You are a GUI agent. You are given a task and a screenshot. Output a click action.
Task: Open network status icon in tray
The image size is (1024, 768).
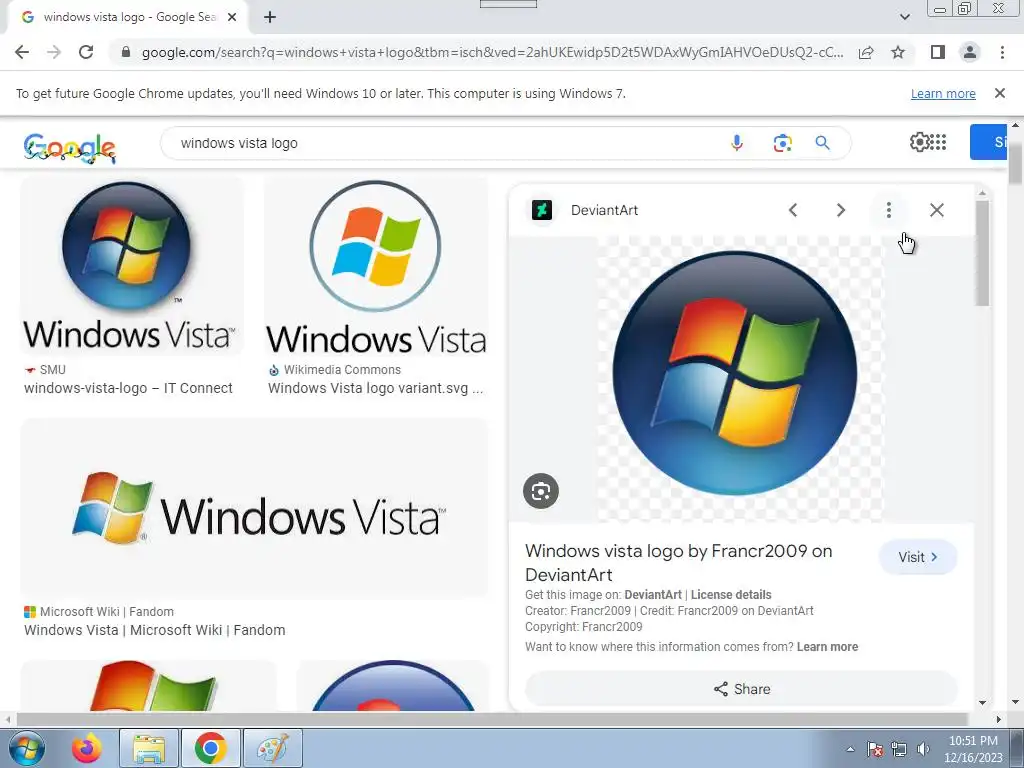899,749
